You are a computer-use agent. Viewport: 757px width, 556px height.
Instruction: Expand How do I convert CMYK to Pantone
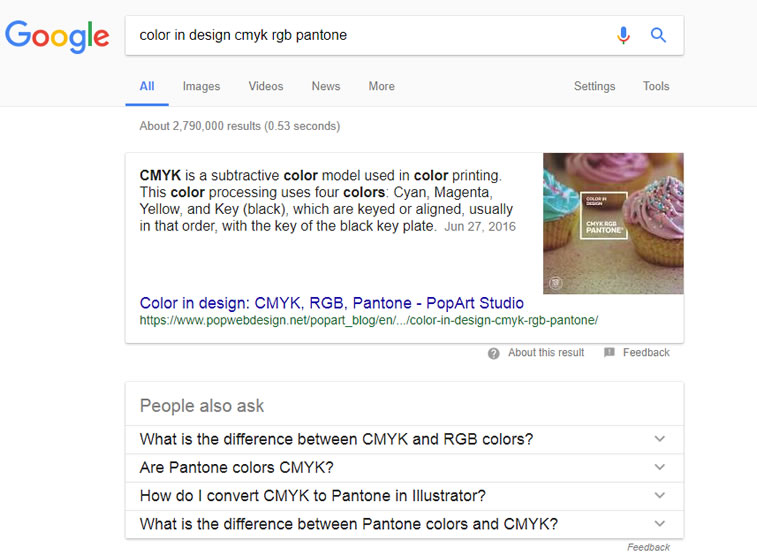(405, 496)
